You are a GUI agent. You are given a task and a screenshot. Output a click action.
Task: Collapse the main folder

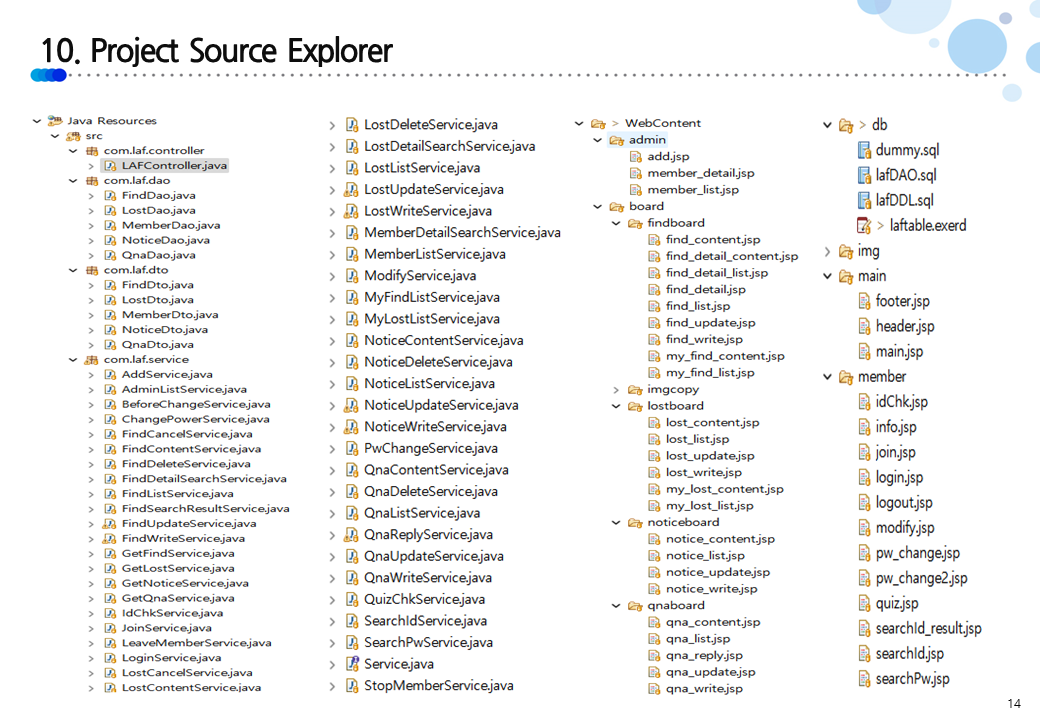point(827,276)
